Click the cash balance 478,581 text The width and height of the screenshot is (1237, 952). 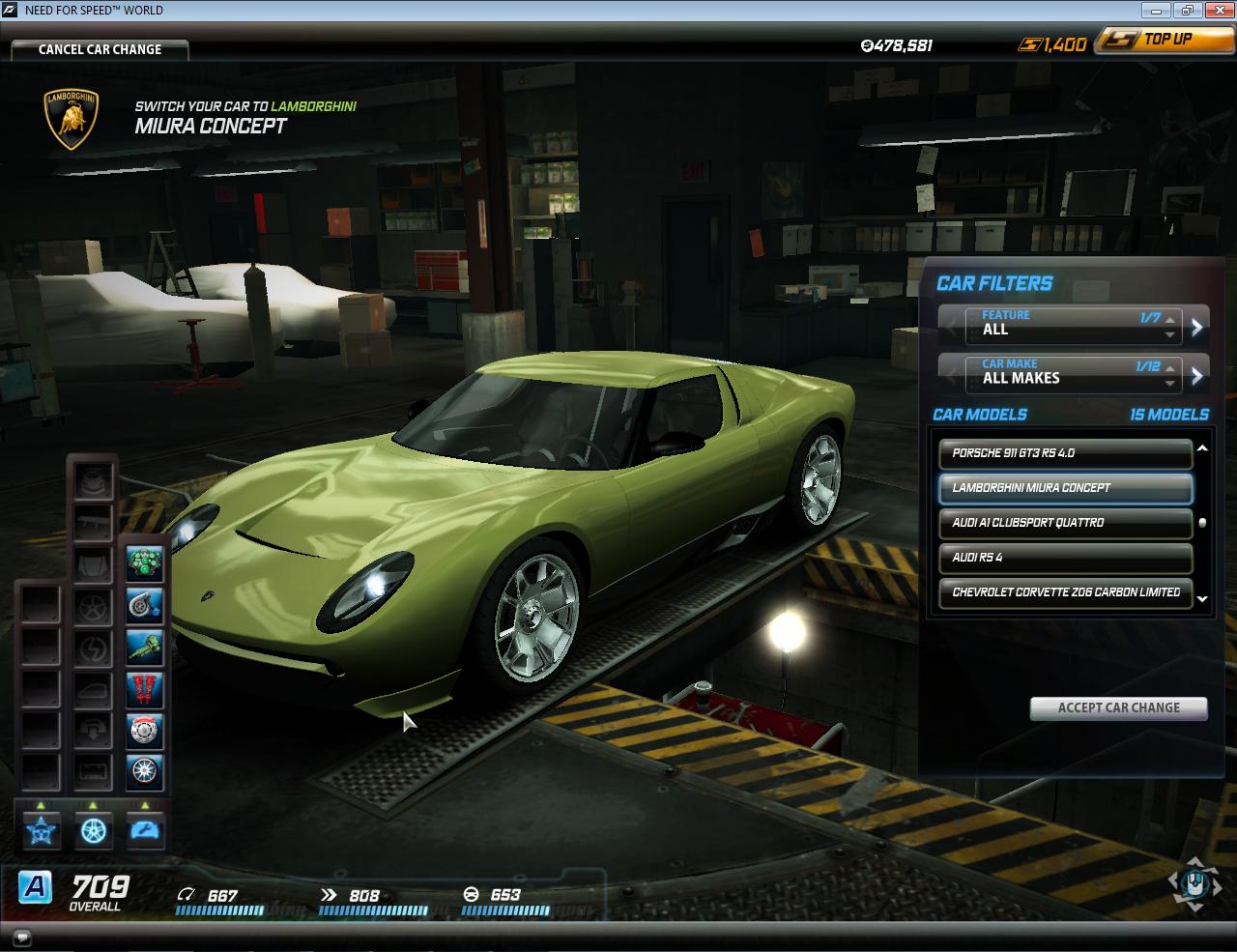(896, 45)
